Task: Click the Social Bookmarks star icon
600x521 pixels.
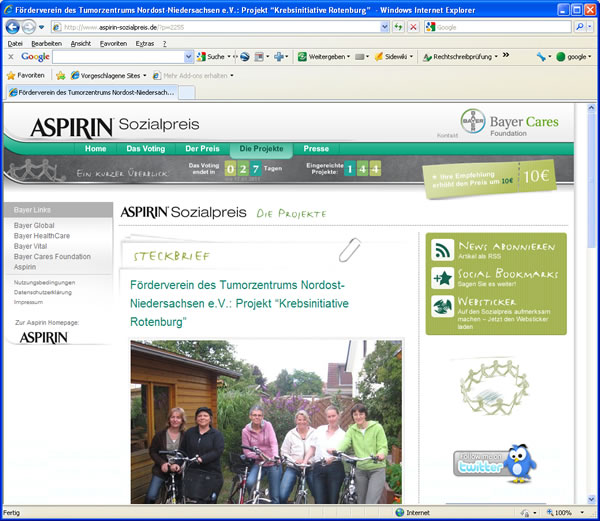Action: point(443,278)
